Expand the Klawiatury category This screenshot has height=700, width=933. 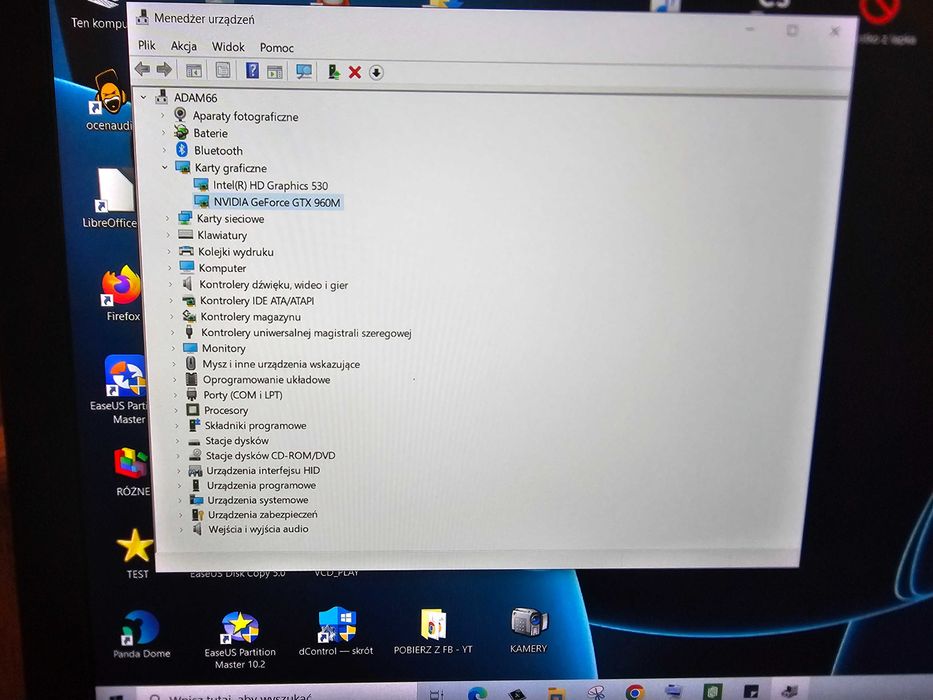168,235
